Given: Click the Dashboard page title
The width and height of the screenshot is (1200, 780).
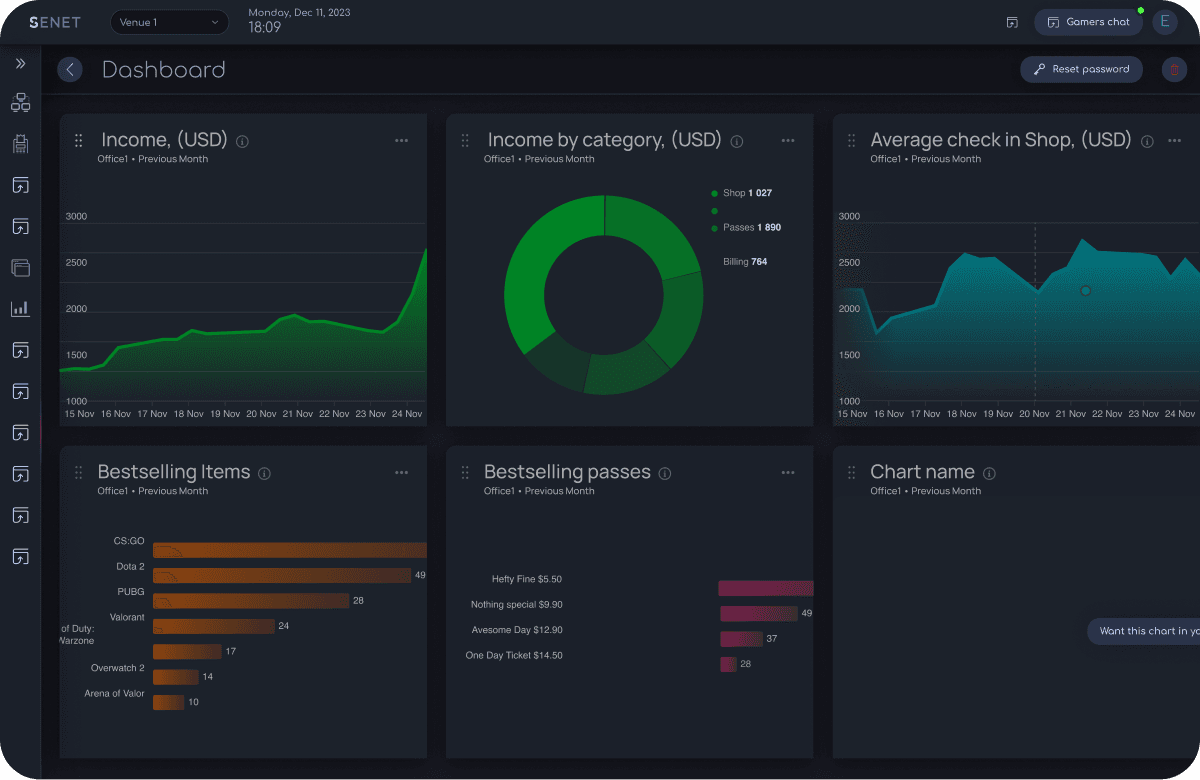Looking at the screenshot, I should [x=164, y=69].
